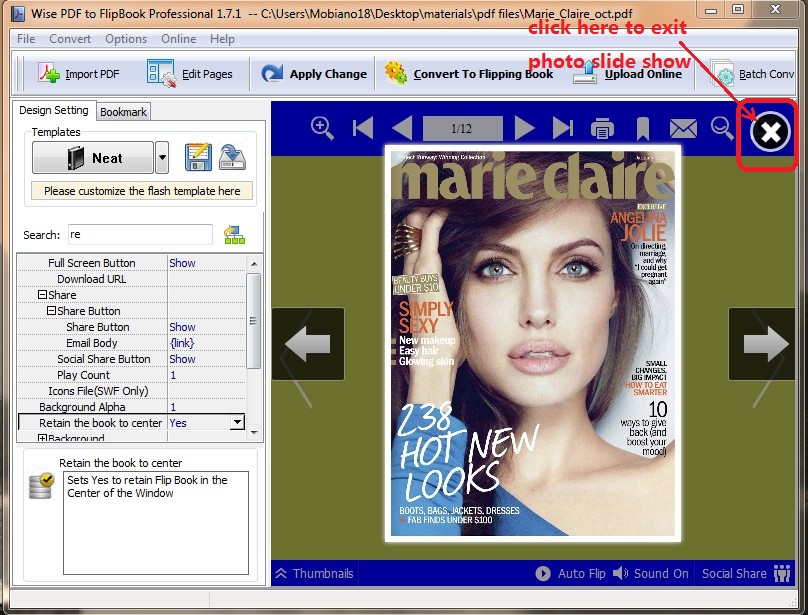The width and height of the screenshot is (808, 615).
Task: Click Social Share Button Show value
Action: tap(182, 359)
